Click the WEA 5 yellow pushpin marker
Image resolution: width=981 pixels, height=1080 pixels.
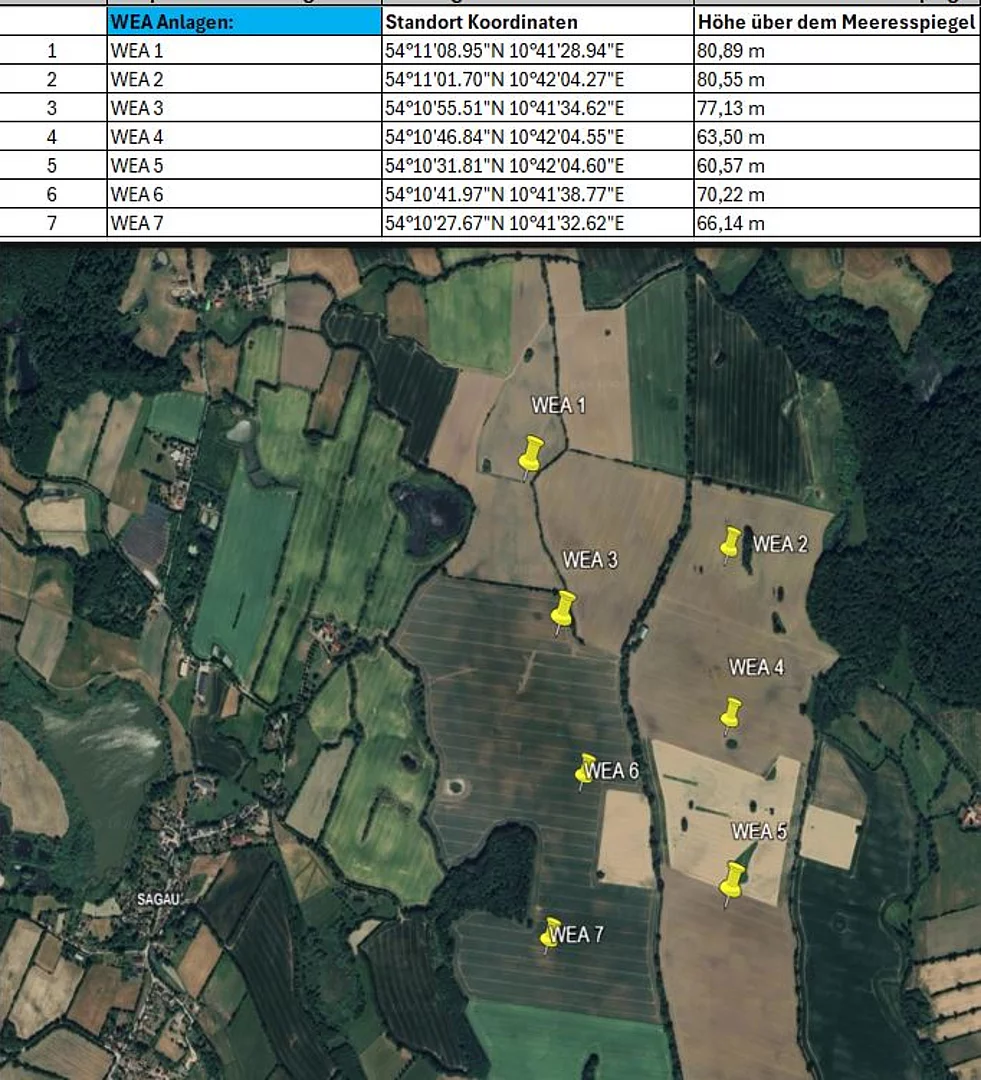tap(734, 880)
